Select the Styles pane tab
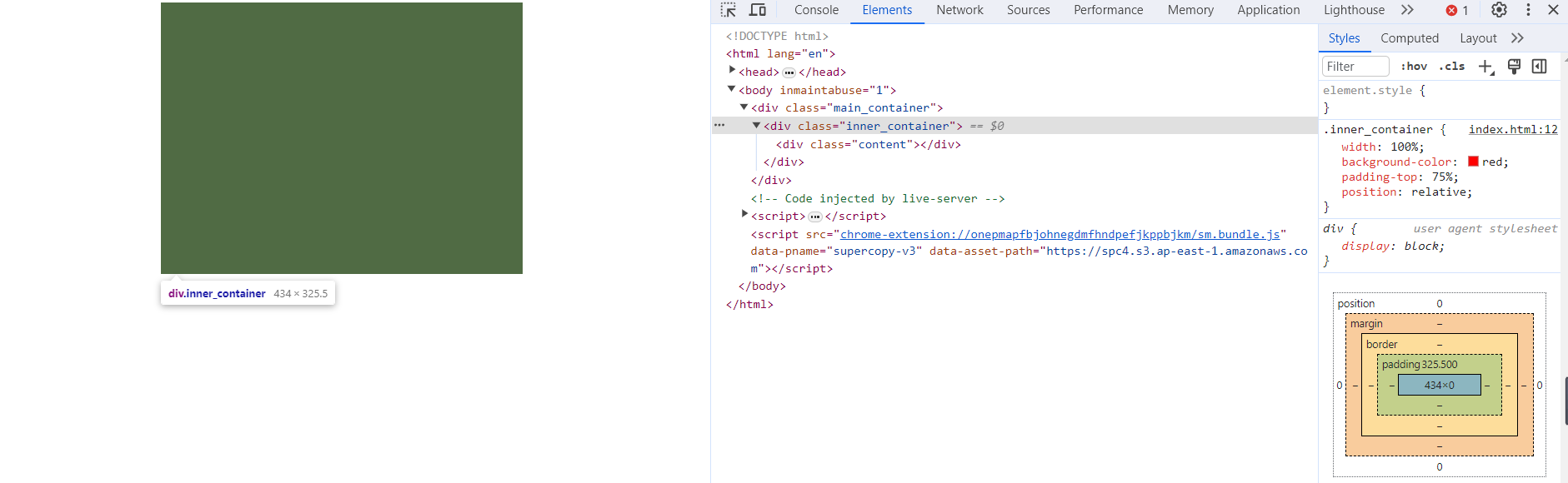1568x483 pixels. pos(1344,38)
